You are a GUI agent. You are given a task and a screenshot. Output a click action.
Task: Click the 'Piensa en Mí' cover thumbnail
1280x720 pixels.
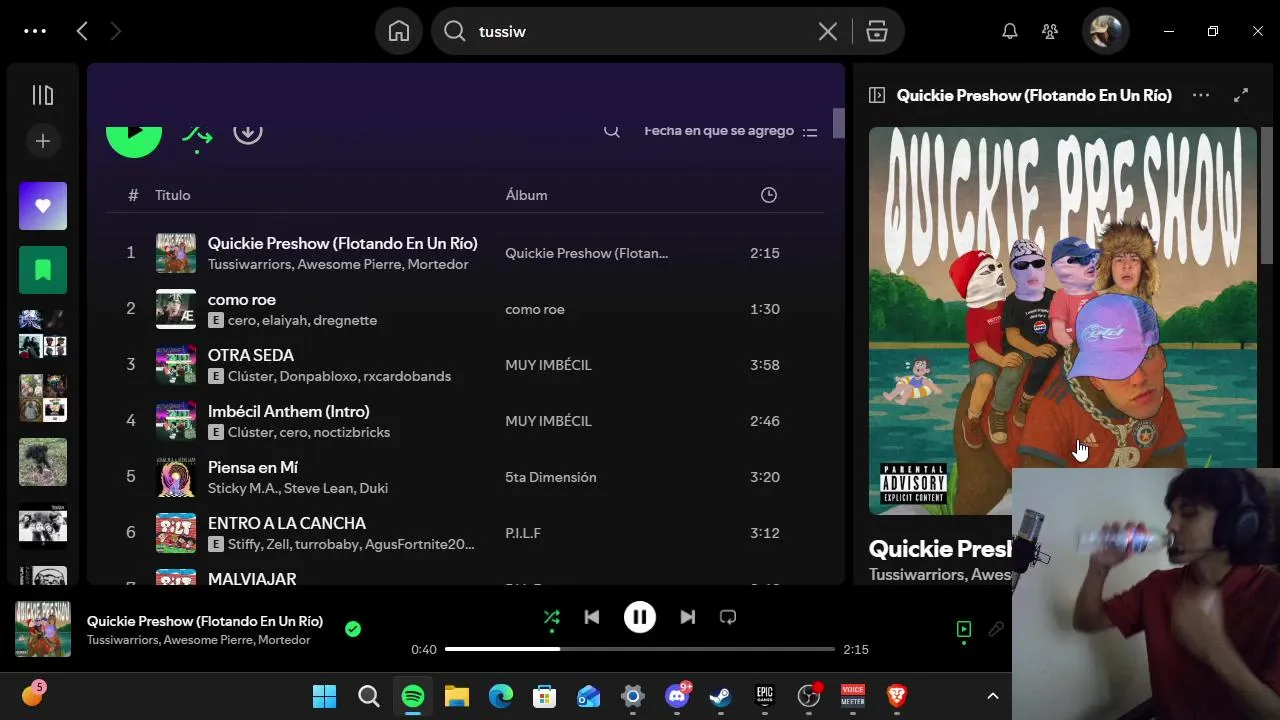point(176,477)
